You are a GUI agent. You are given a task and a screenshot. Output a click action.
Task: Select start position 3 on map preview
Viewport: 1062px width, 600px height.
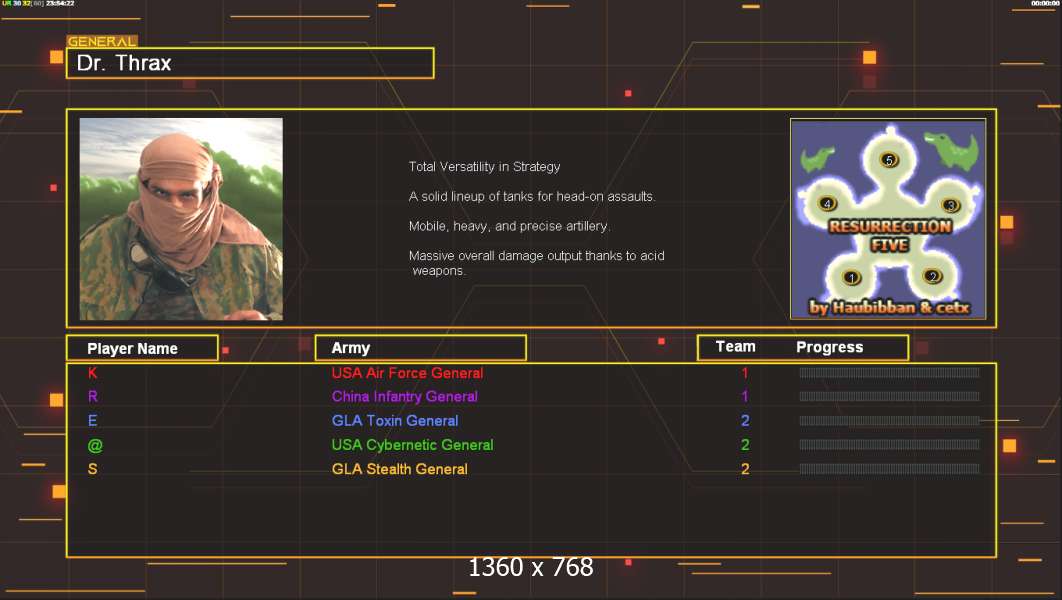(951, 205)
